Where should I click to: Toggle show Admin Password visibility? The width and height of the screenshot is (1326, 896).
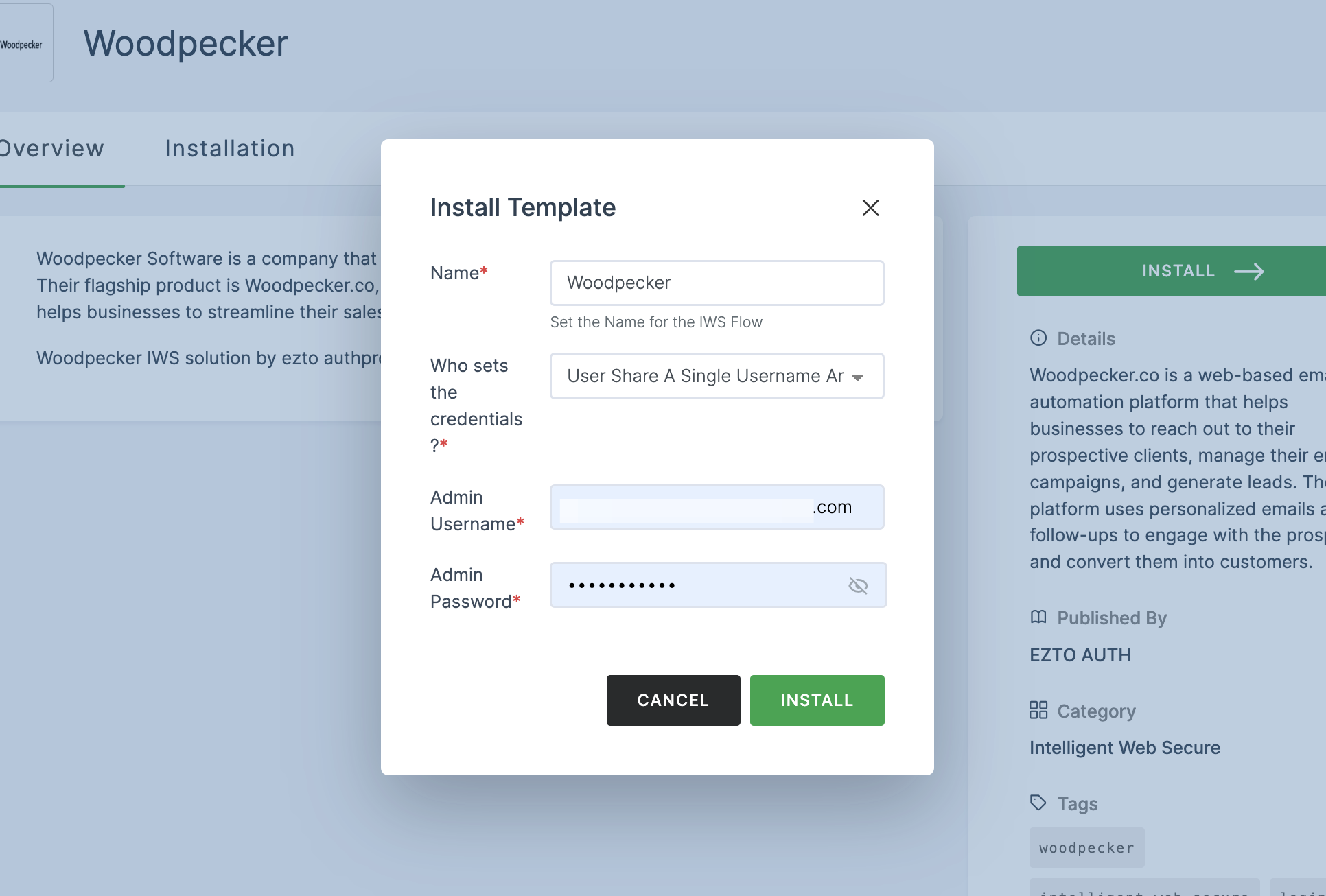tap(857, 585)
